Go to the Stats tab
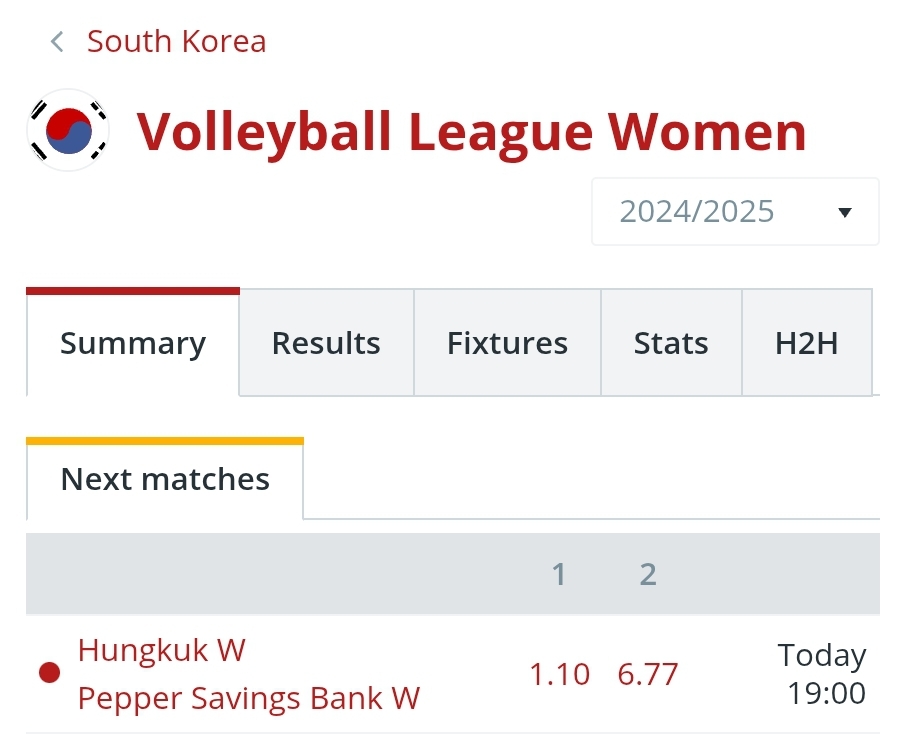This screenshot has width=904, height=751. point(671,344)
